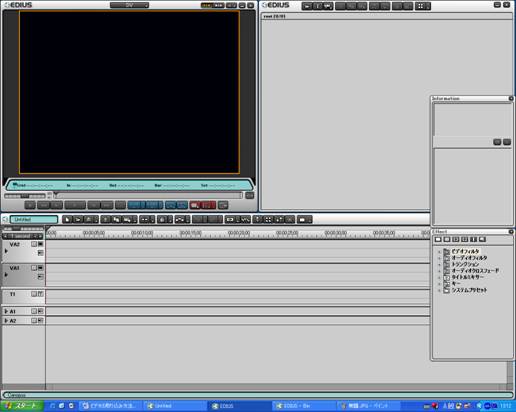The height and width of the screenshot is (412, 516).
Task: Expand the A2 audio track
Action: tap(6, 320)
